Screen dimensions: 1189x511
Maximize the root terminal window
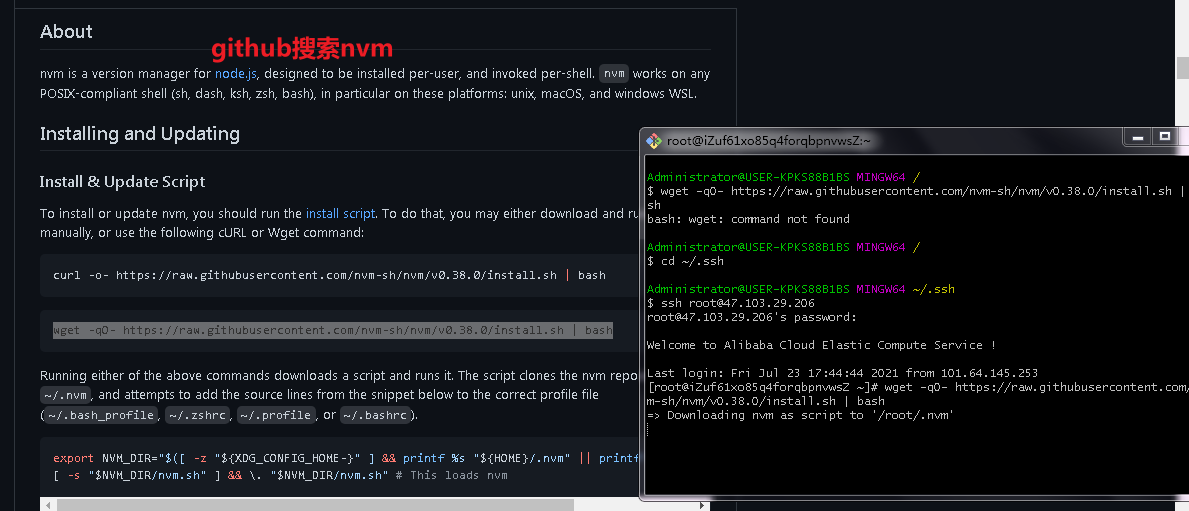pyautogui.click(x=1165, y=137)
